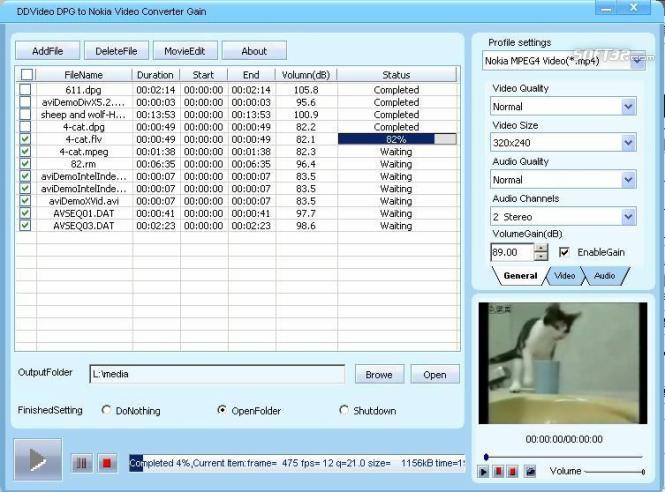Click the Waiting status of AVSEQ03.DAT

pos(396,226)
